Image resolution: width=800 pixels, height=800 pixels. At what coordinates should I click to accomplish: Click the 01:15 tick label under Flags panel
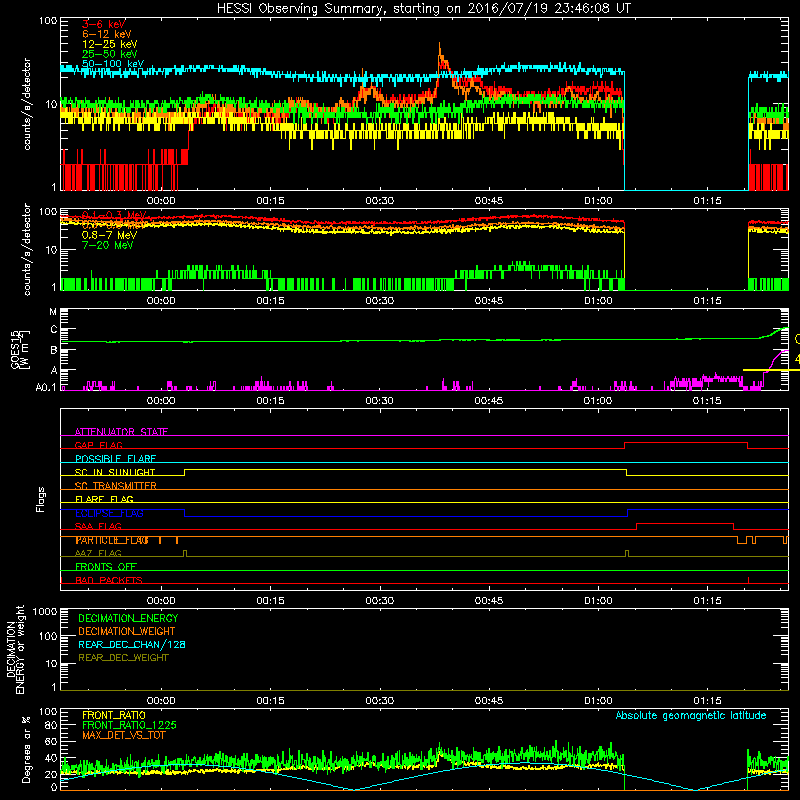tap(708, 601)
